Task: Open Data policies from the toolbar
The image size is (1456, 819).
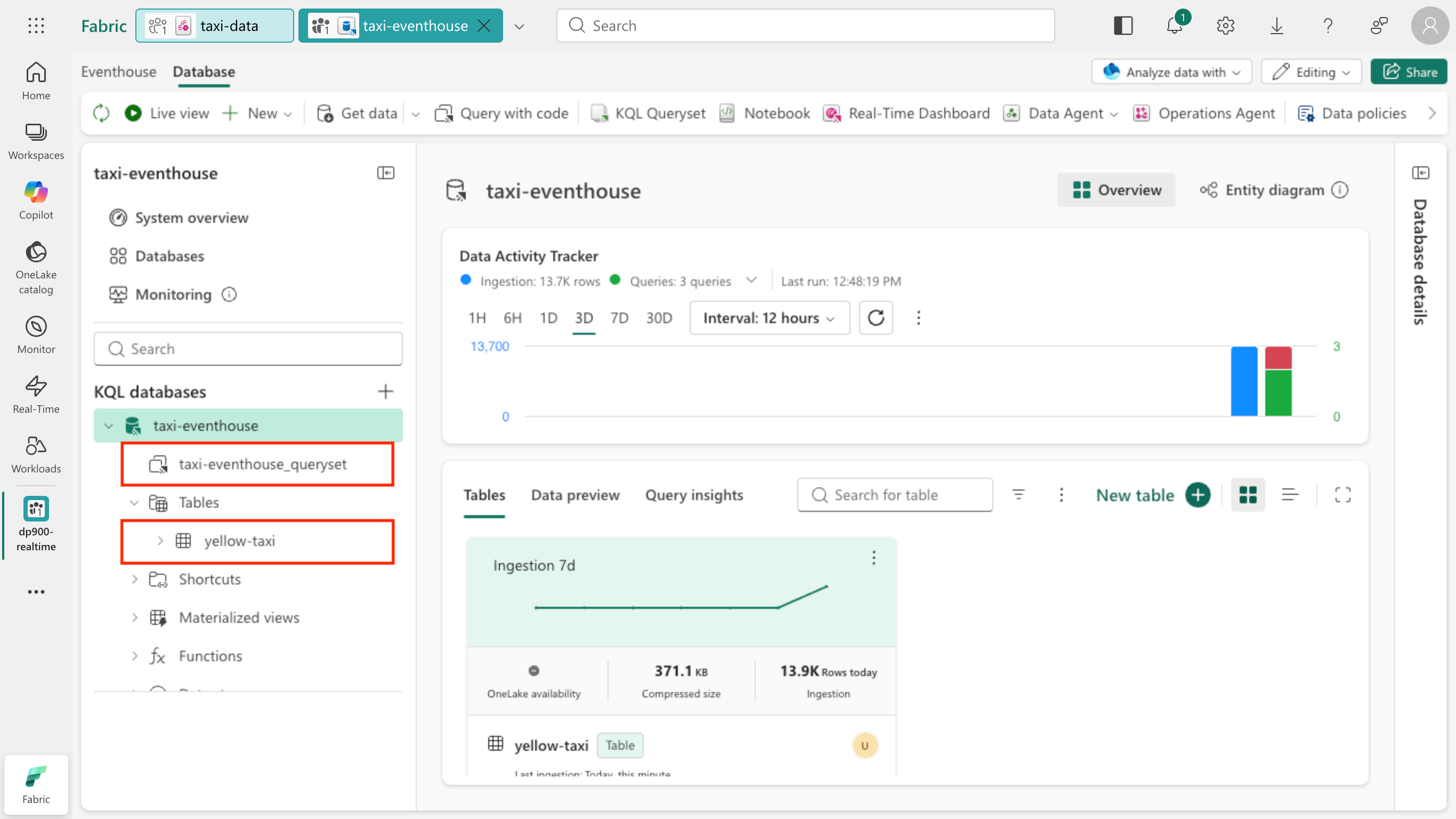Action: (1352, 113)
